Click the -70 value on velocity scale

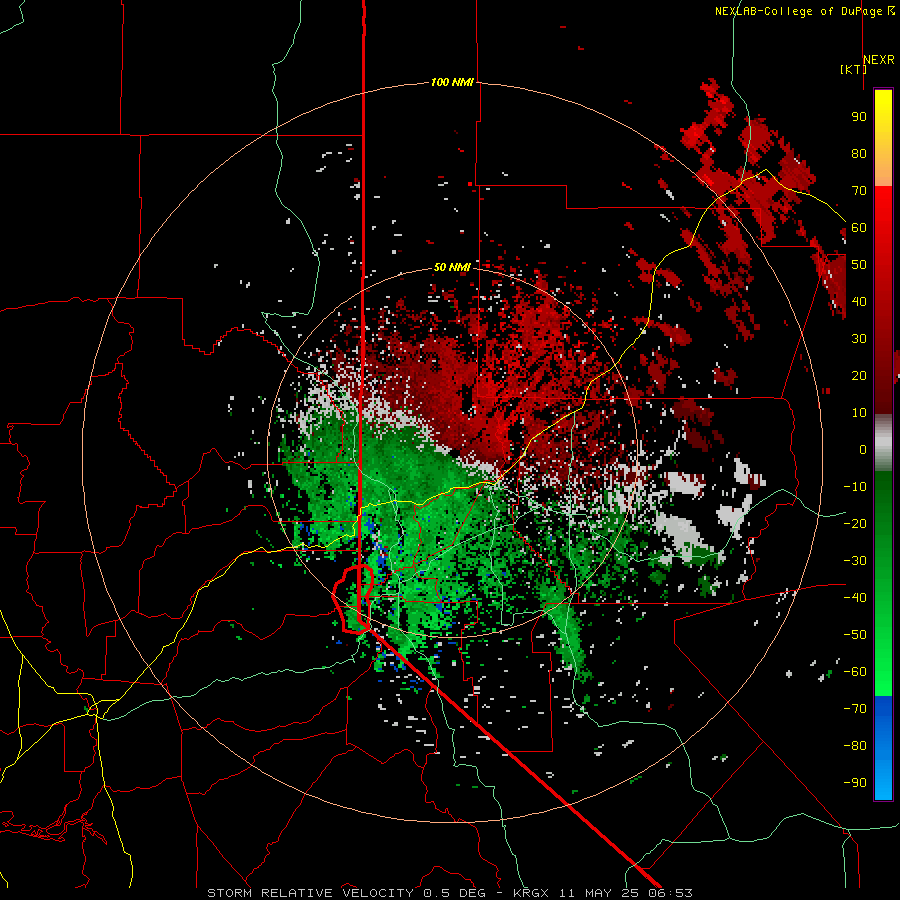pos(855,709)
